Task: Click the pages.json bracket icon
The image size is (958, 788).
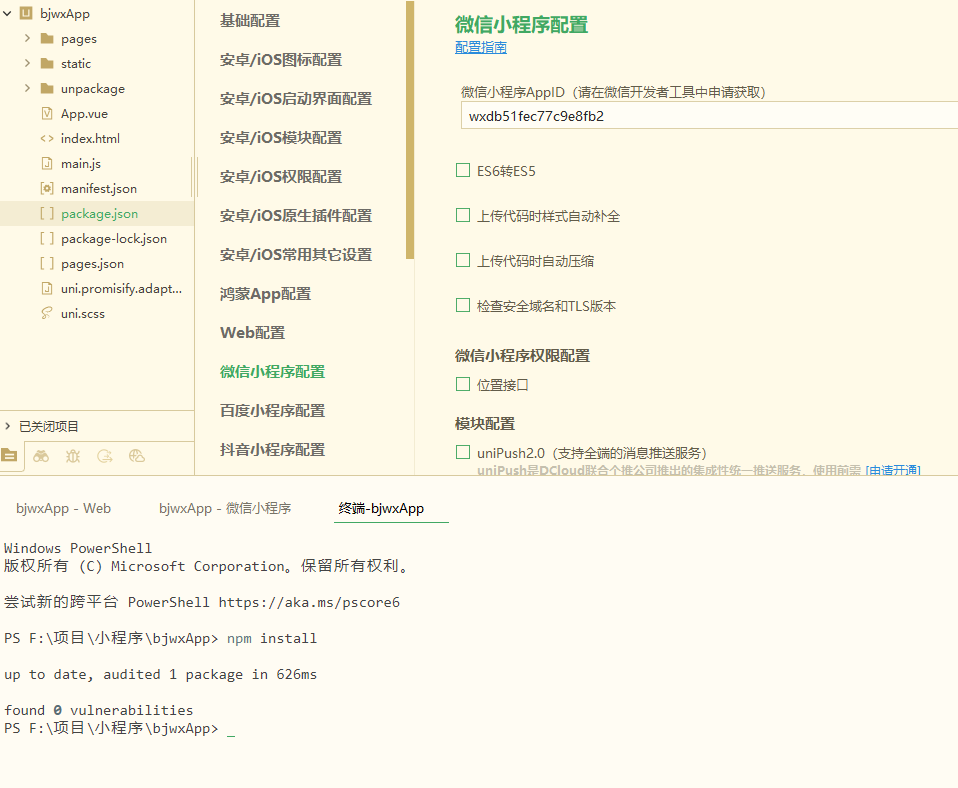Action: tap(47, 263)
